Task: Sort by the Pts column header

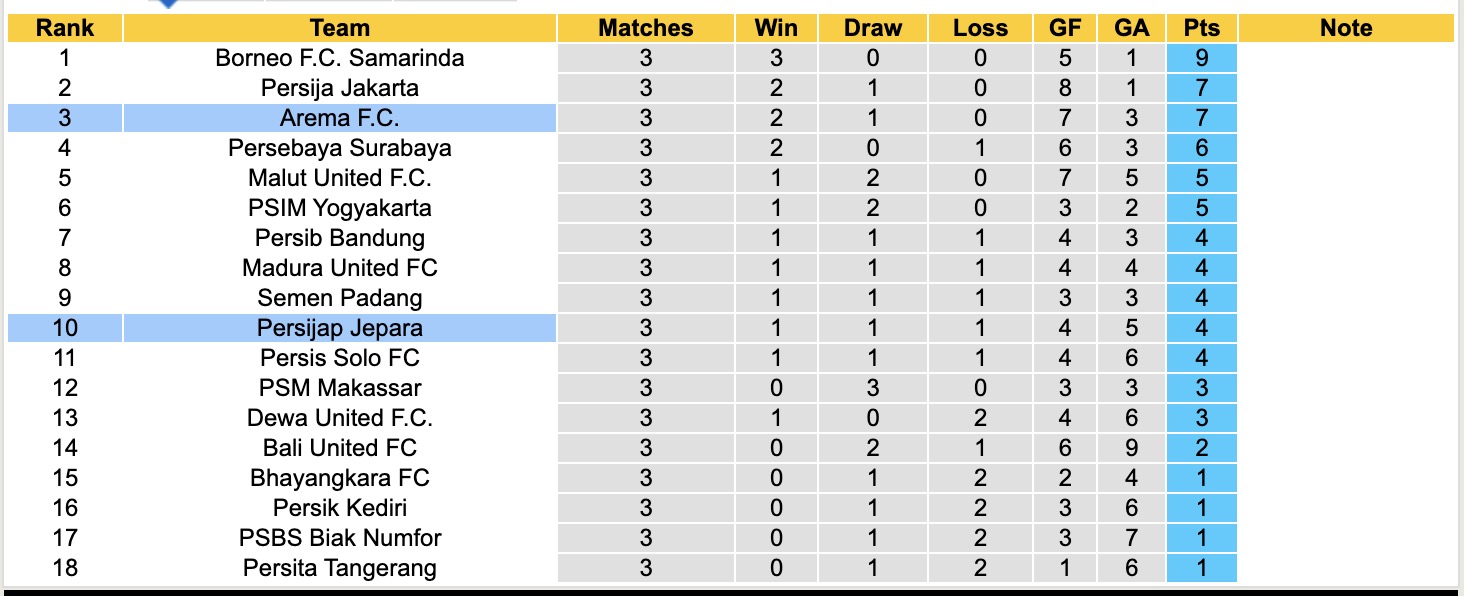Action: click(x=1201, y=28)
